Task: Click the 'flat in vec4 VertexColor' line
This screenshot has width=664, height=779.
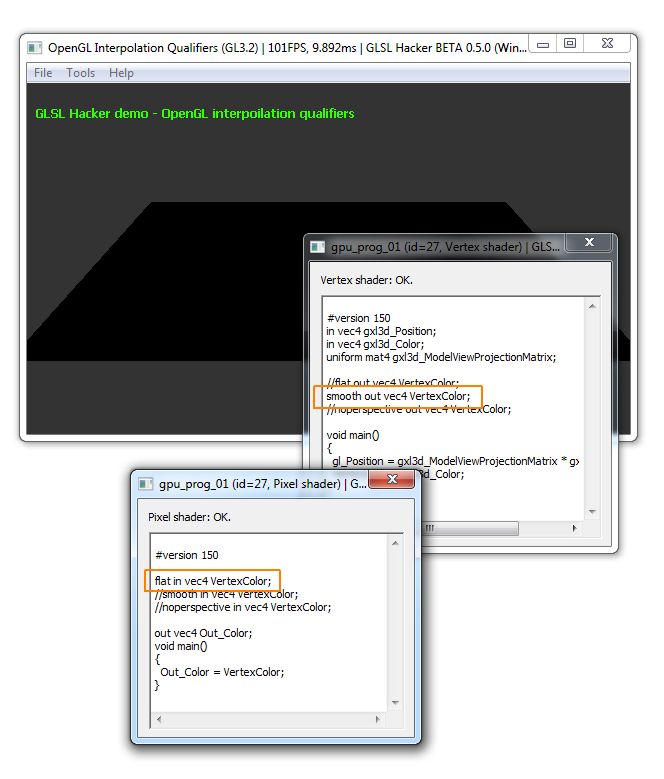Action: pos(213,580)
